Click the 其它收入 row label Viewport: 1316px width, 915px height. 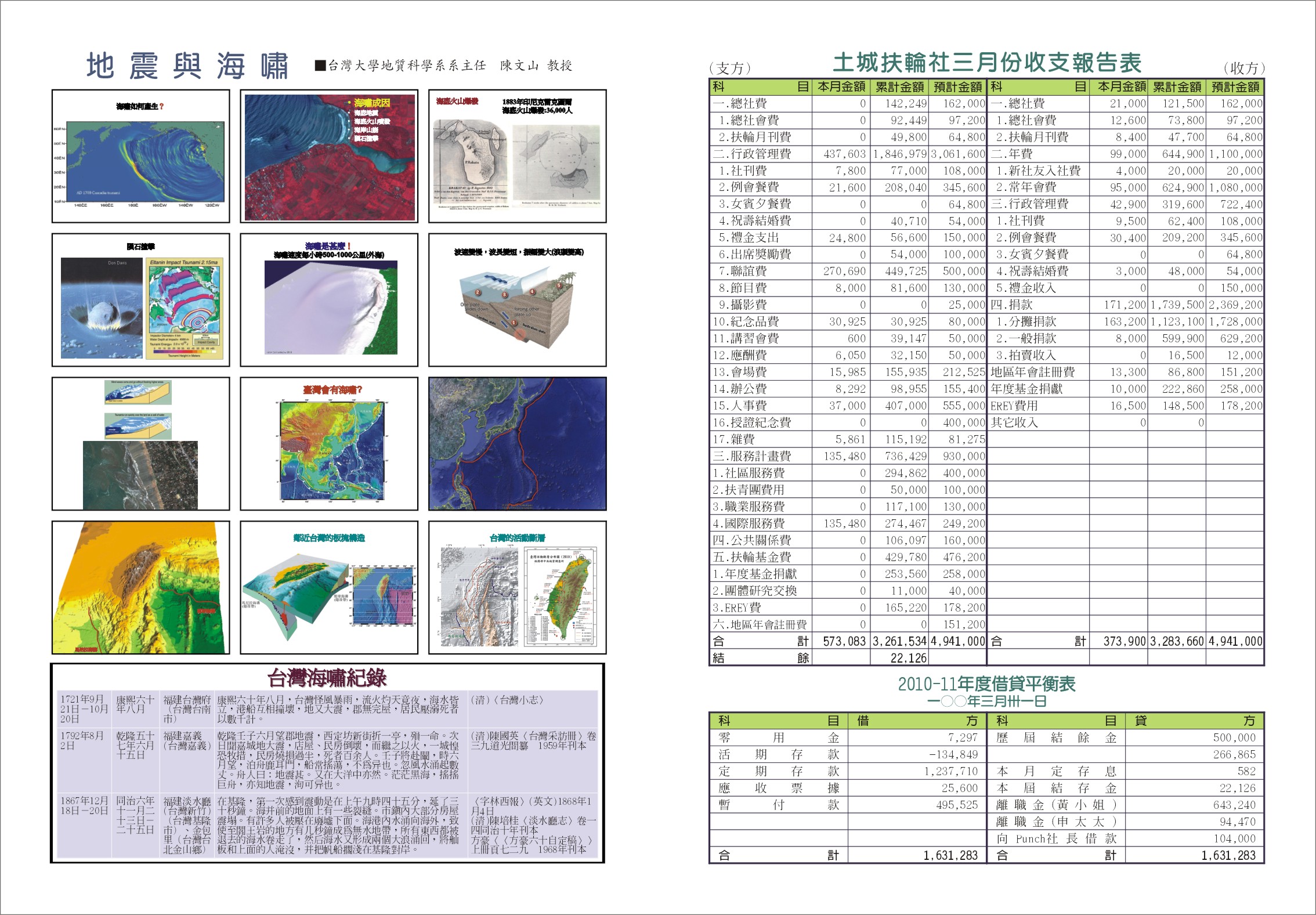tap(1014, 422)
